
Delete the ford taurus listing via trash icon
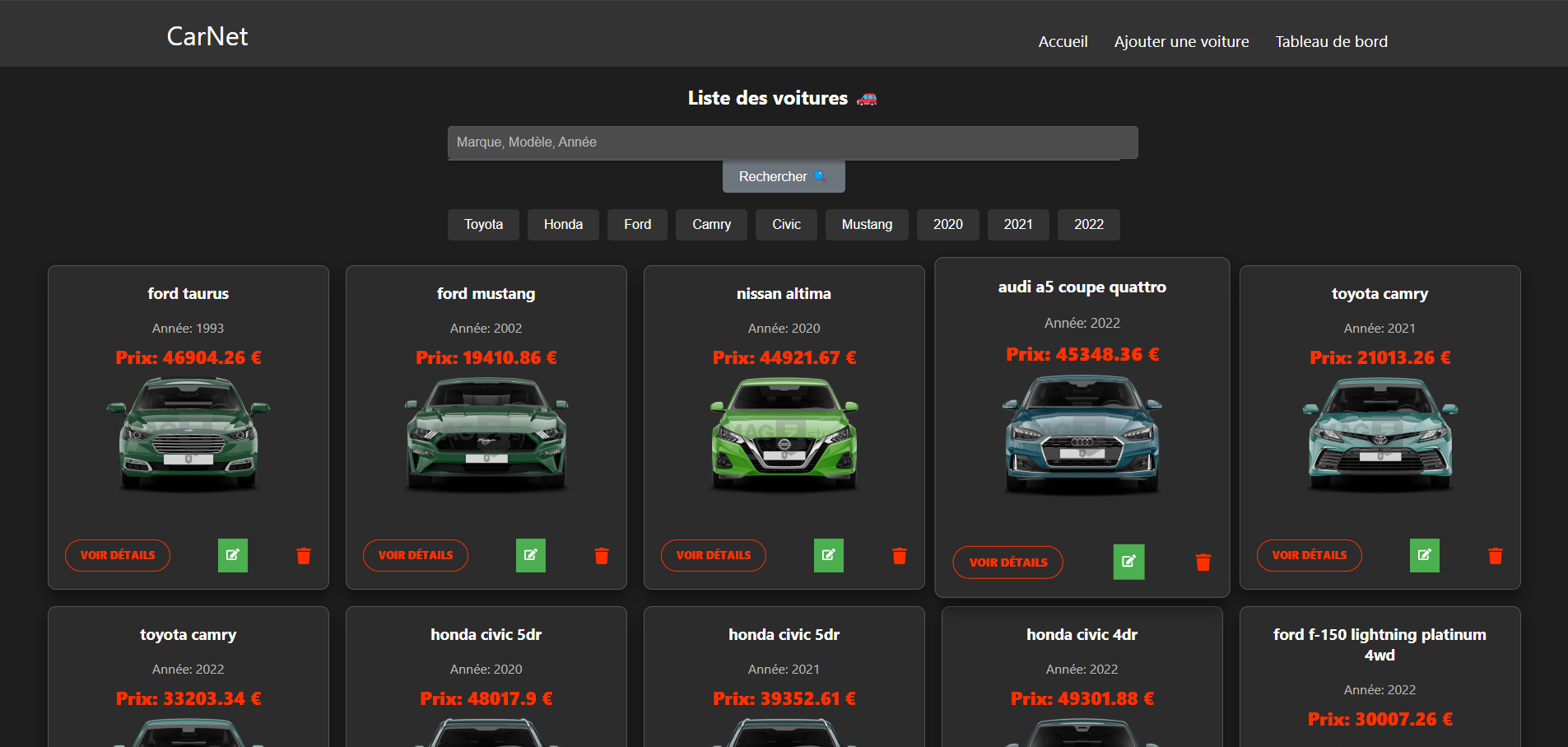click(304, 556)
